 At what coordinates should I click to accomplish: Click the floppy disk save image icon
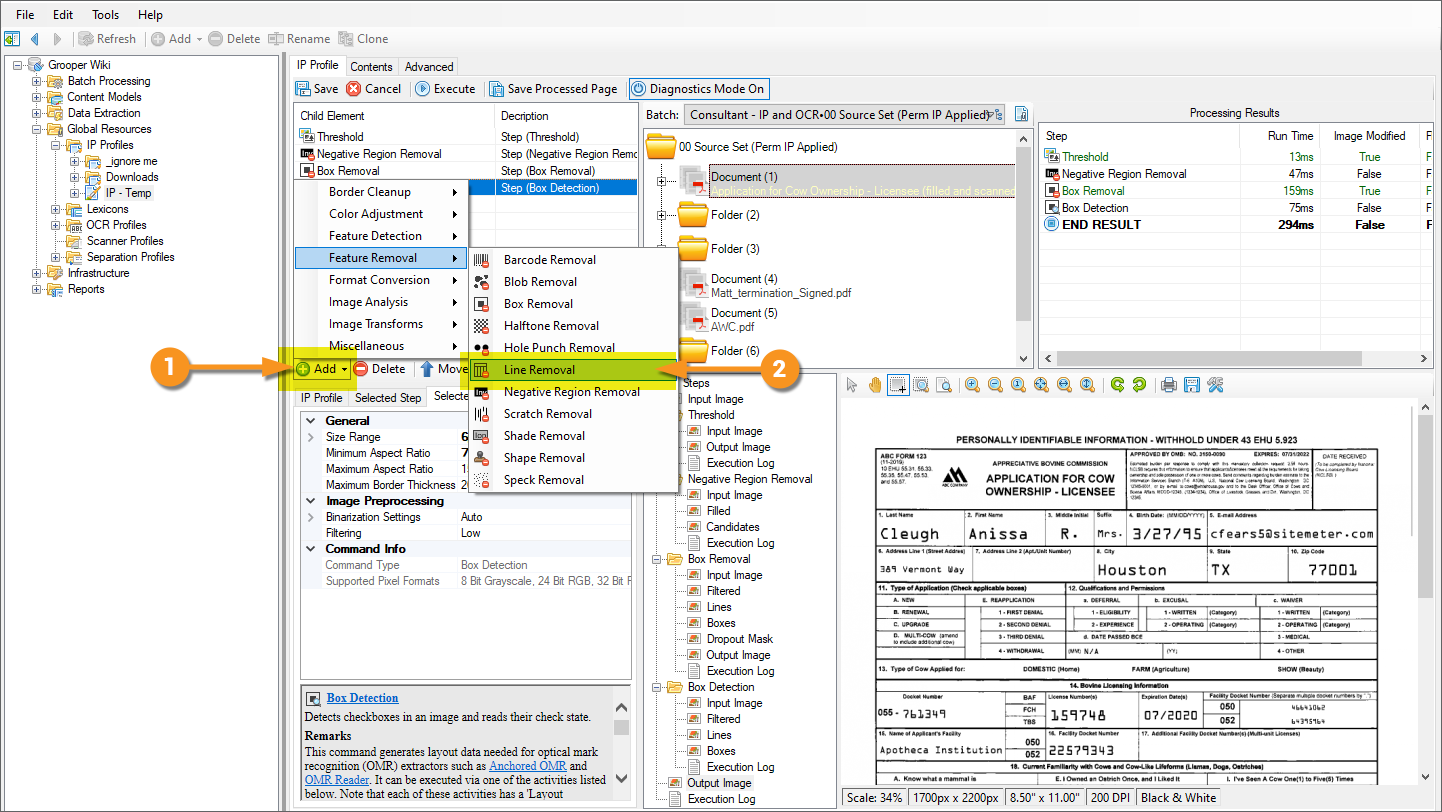[1191, 385]
